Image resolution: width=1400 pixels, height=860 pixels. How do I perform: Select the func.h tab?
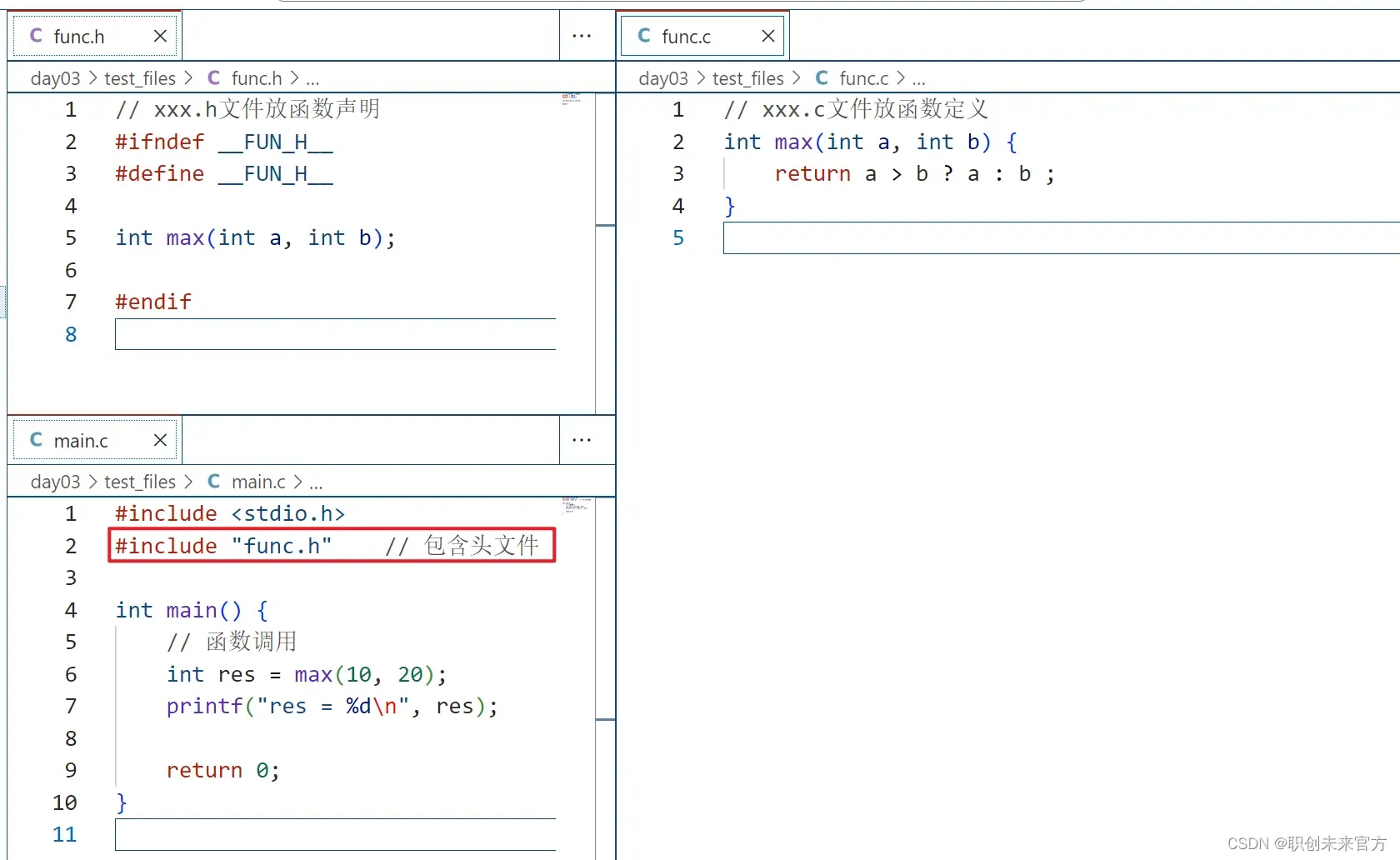94,36
